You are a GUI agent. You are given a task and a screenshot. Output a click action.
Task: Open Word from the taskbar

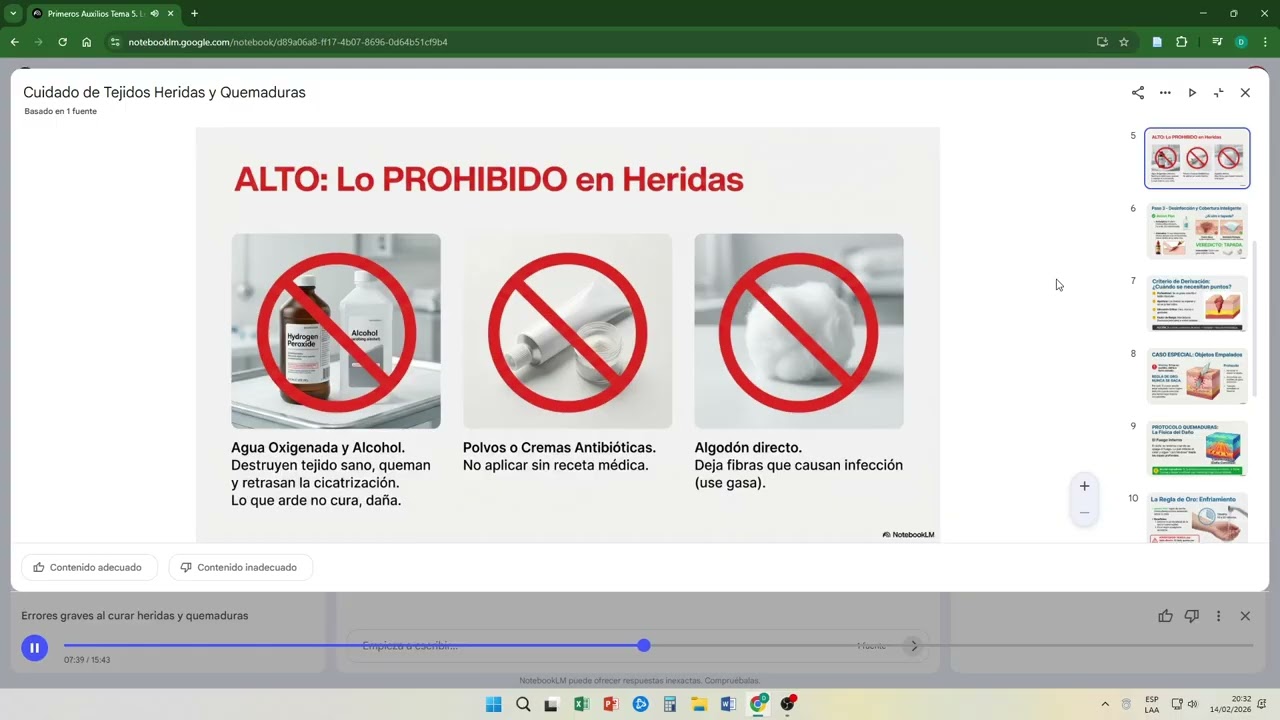click(x=728, y=704)
